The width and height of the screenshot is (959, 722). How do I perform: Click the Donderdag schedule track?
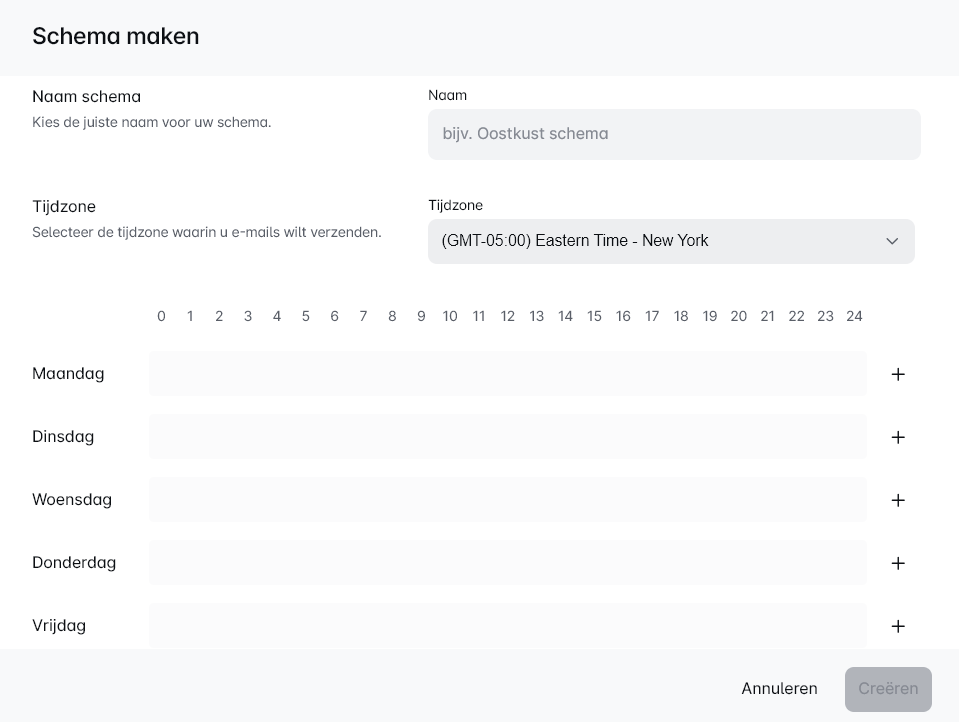tap(508, 563)
